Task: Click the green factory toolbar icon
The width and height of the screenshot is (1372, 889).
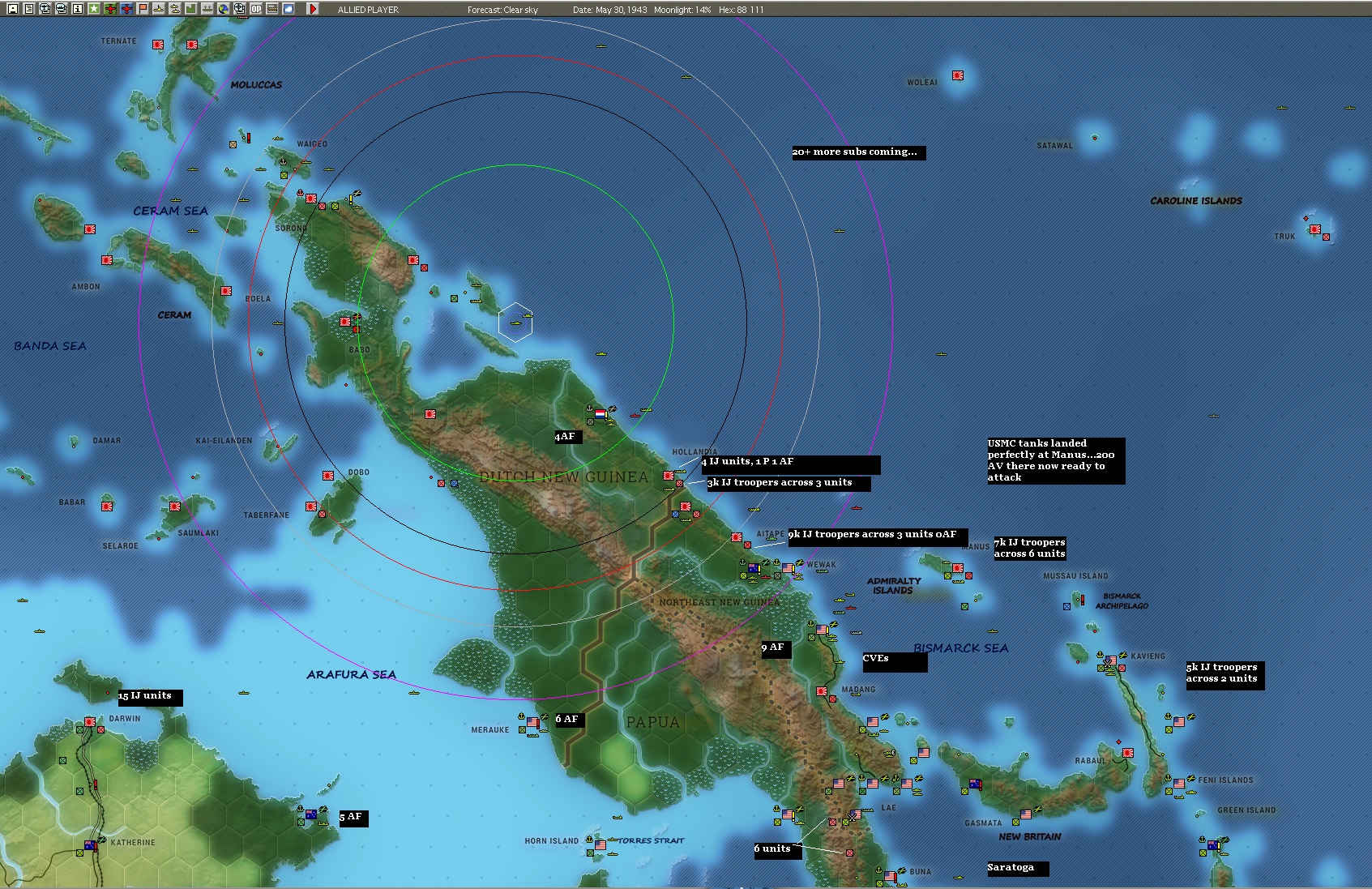Action: point(191,9)
